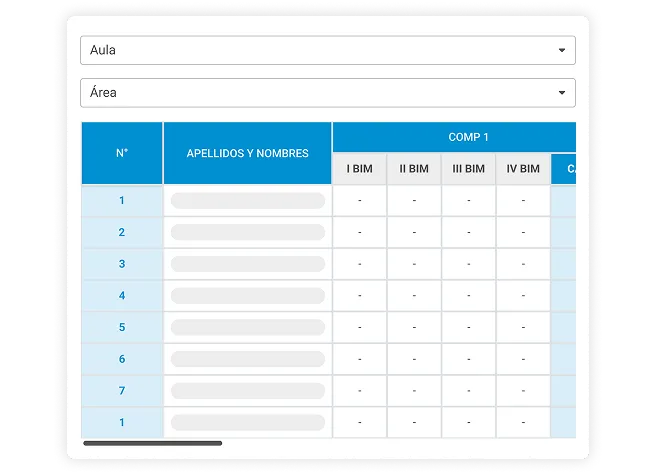Click row number 2
The height and width of the screenshot is (475, 656).
(x=122, y=232)
